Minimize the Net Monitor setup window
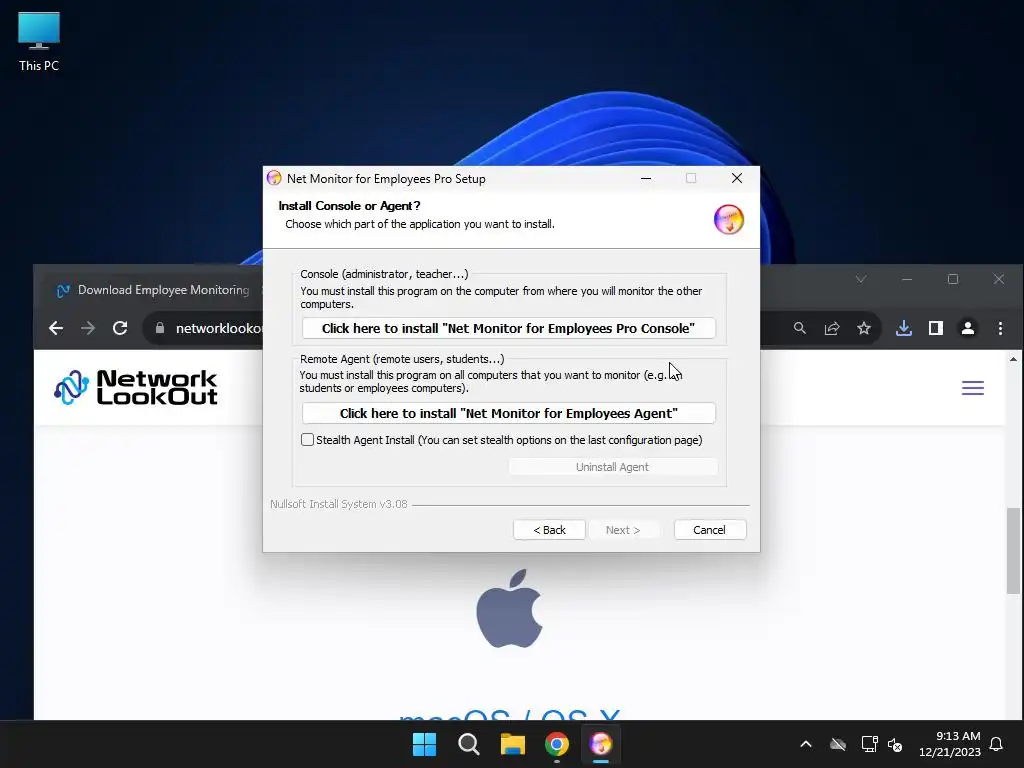The image size is (1024, 768). (646, 178)
